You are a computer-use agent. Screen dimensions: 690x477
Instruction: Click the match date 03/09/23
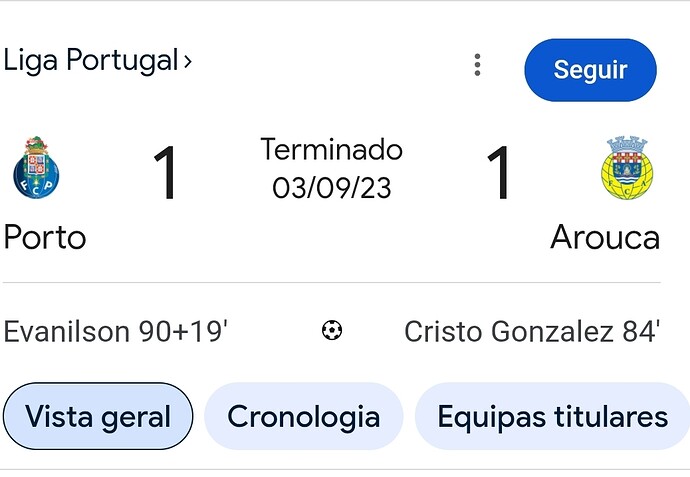coord(331,187)
